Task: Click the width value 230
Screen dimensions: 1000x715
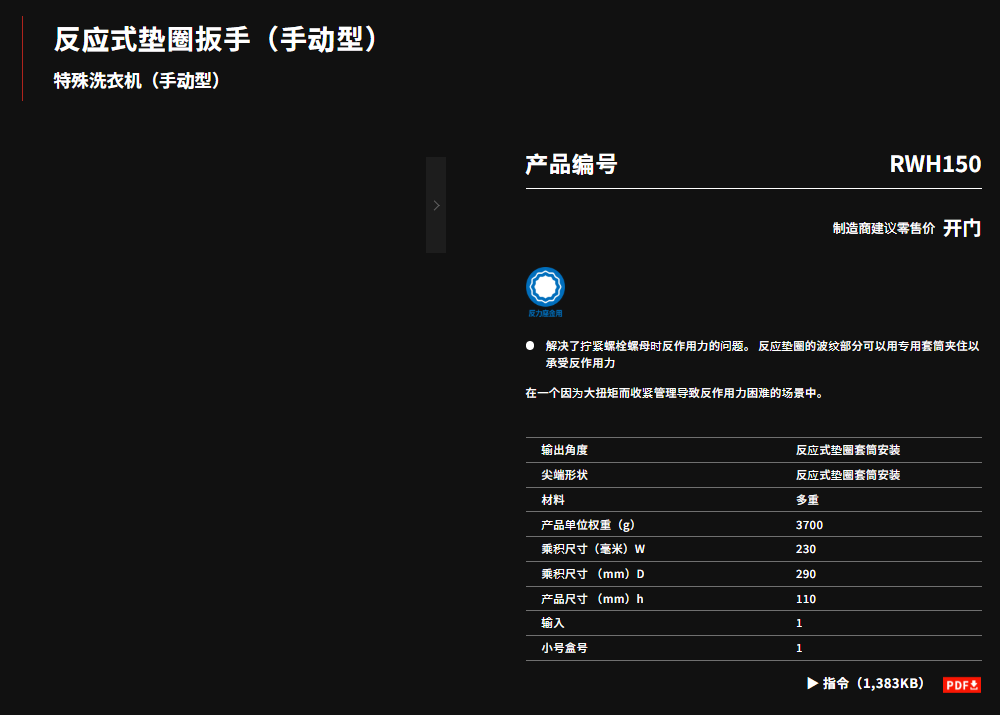Action: (806, 549)
